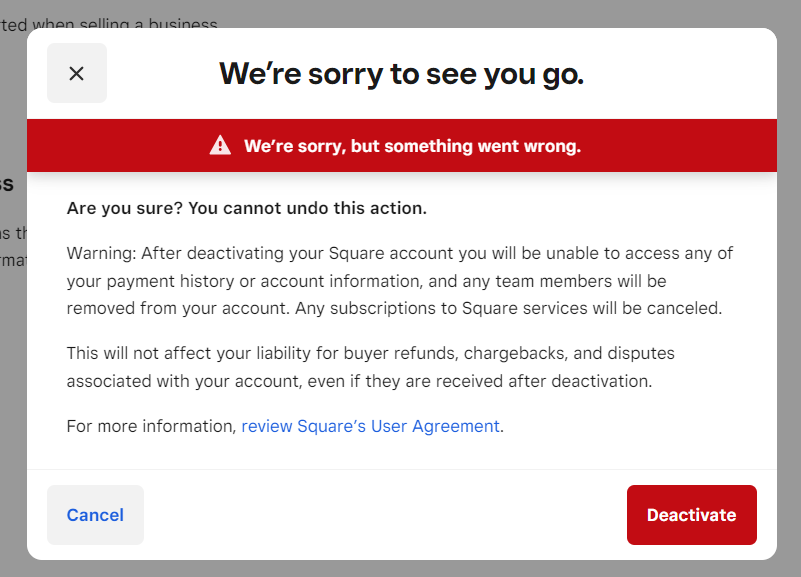Image resolution: width=801 pixels, height=577 pixels.
Task: Click empty footer space between Cancel and Deactivate
Action: tap(385, 515)
